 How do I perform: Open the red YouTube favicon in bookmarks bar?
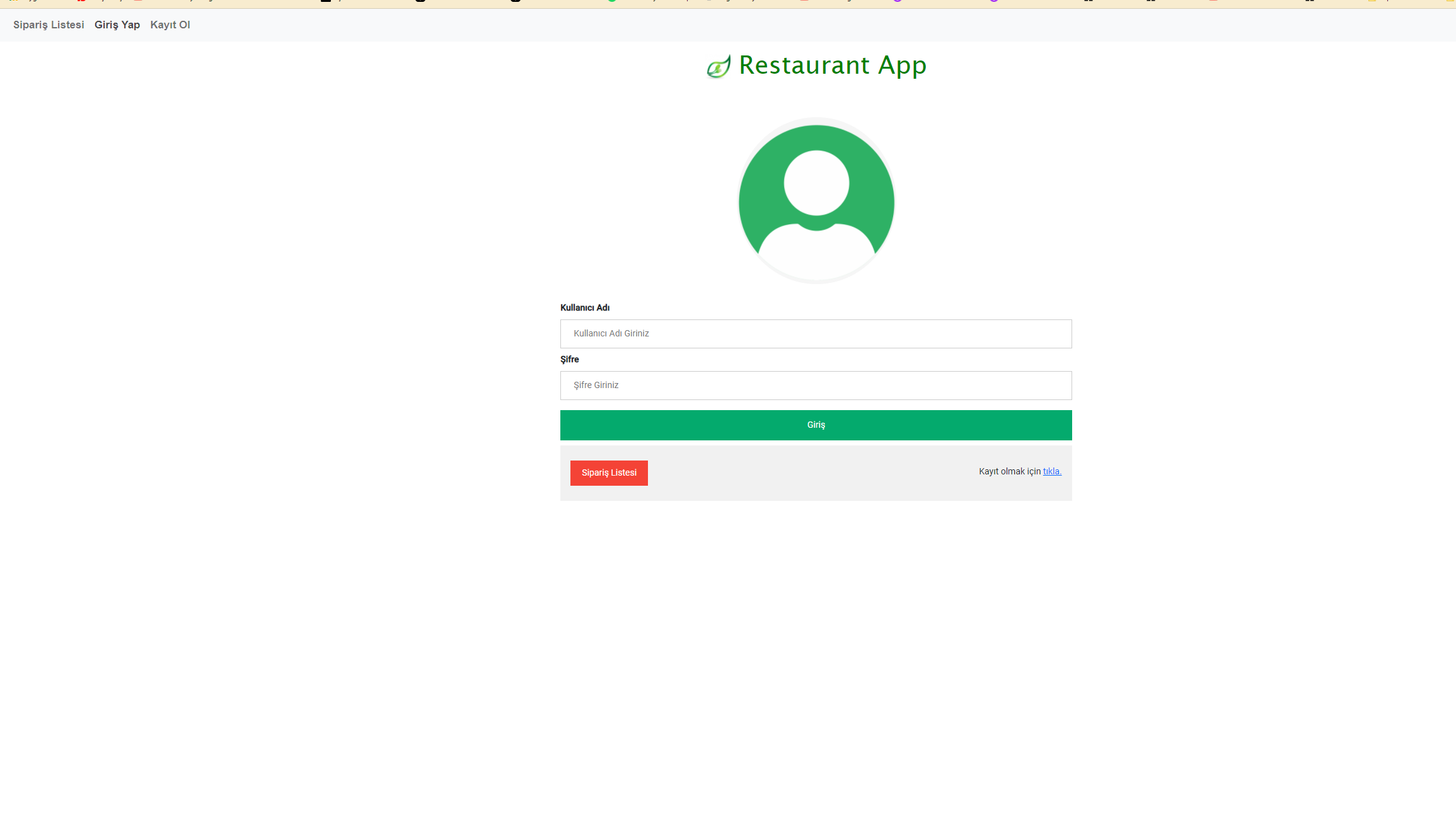(x=81, y=1)
